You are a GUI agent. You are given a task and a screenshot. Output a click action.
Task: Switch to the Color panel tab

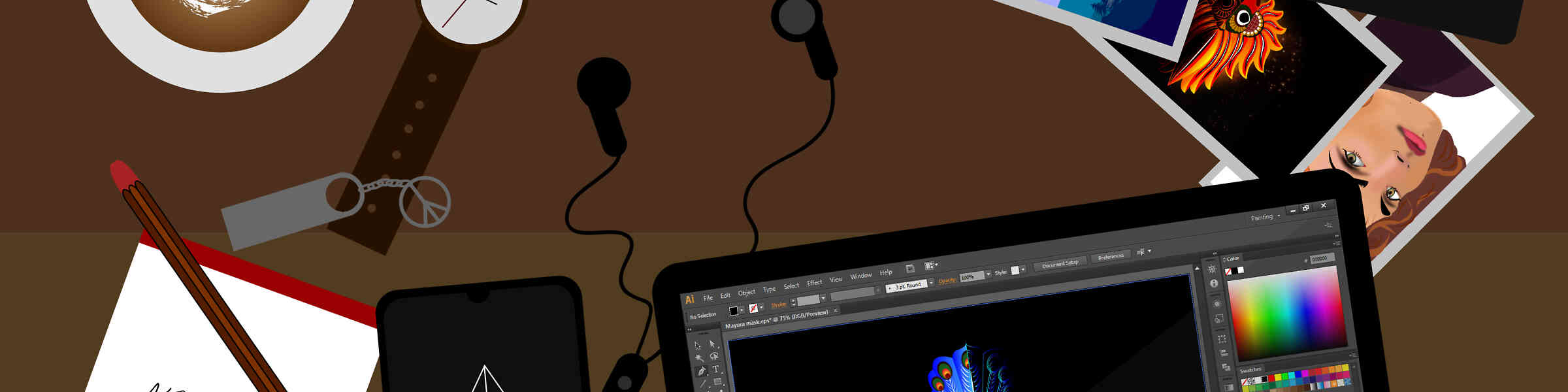[x=1233, y=258]
